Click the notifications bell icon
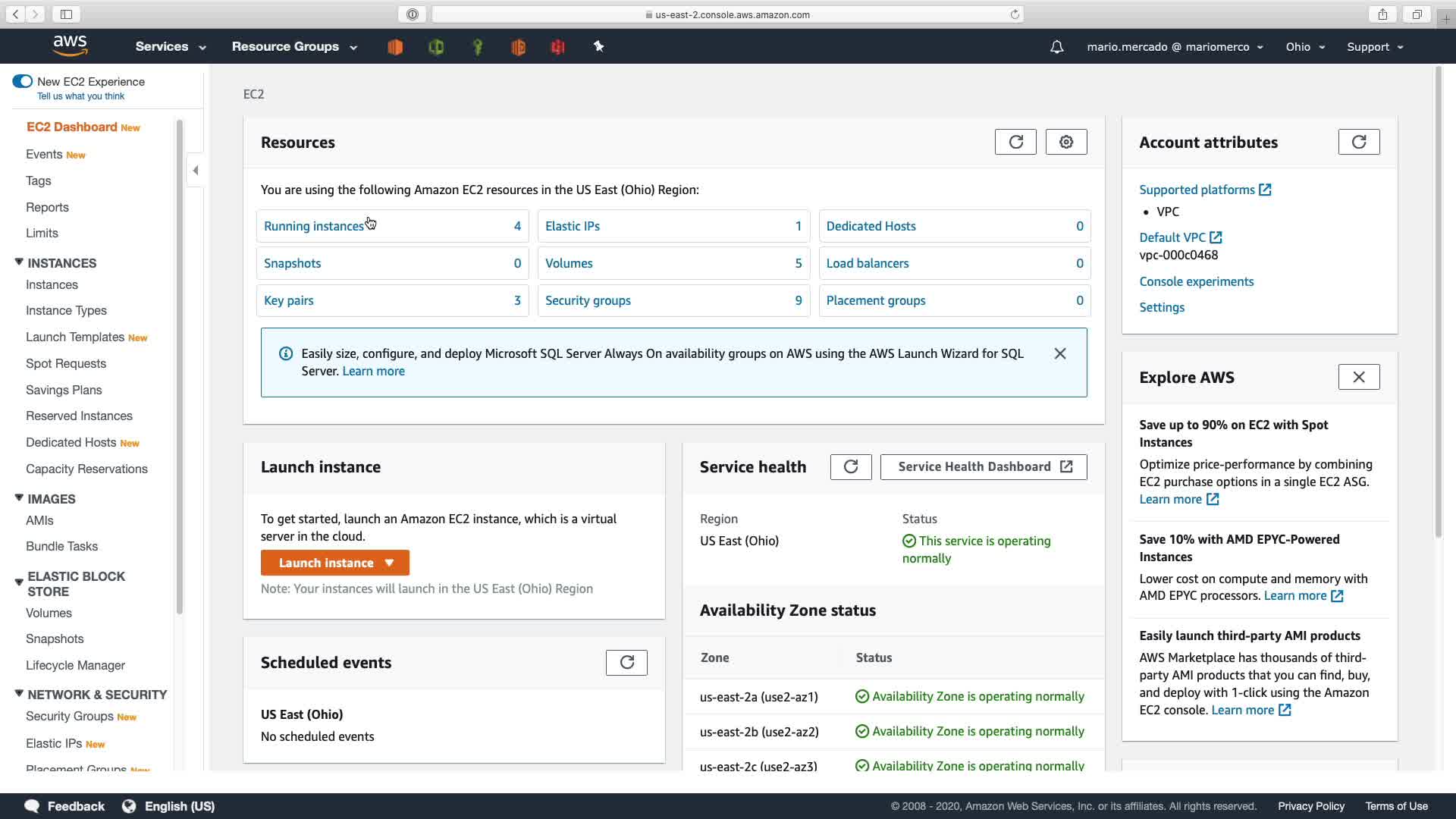Screen dimensions: 1456x819 1056,47
